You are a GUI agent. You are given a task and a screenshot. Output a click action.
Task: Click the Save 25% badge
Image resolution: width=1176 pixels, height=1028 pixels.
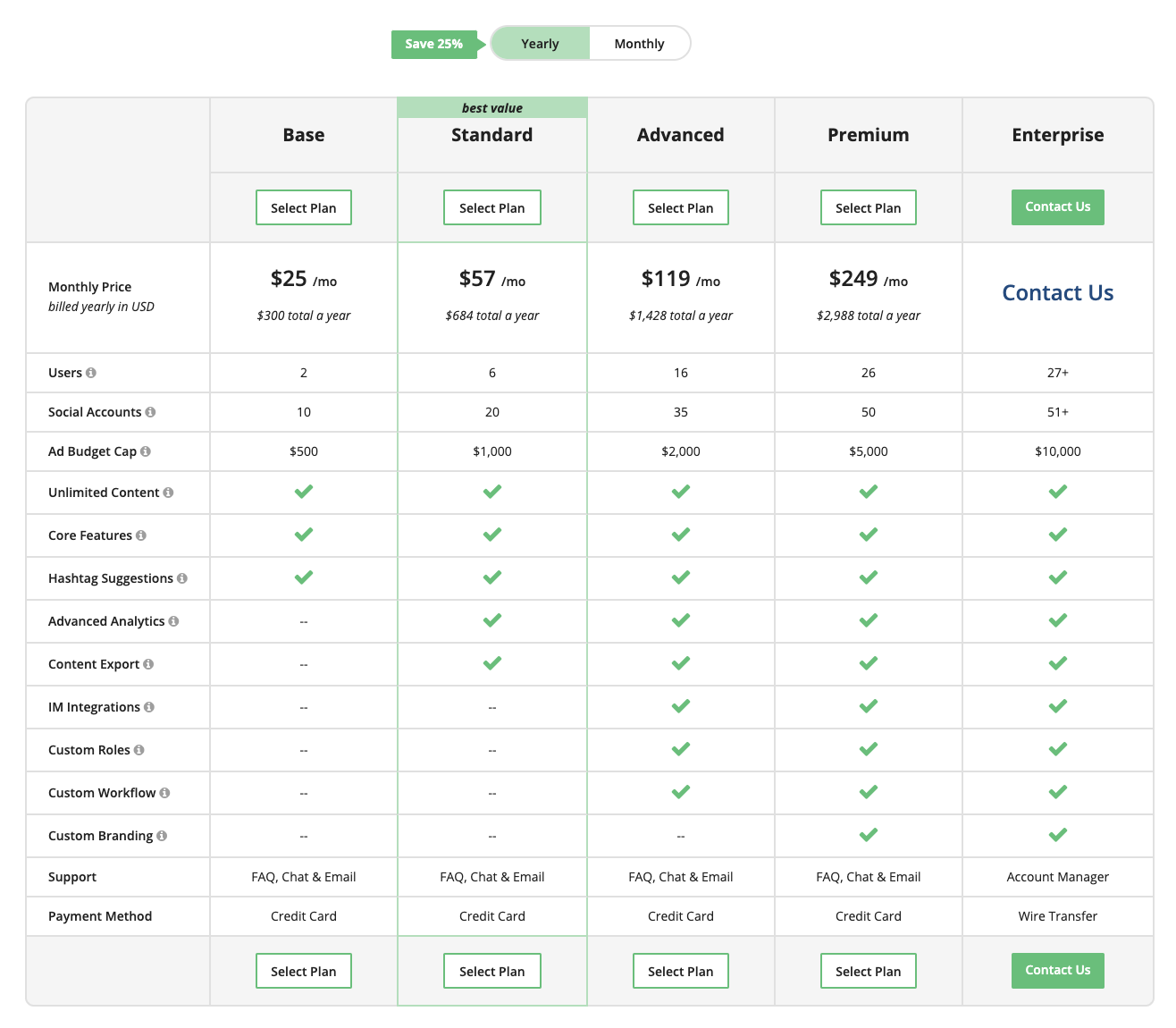click(434, 44)
